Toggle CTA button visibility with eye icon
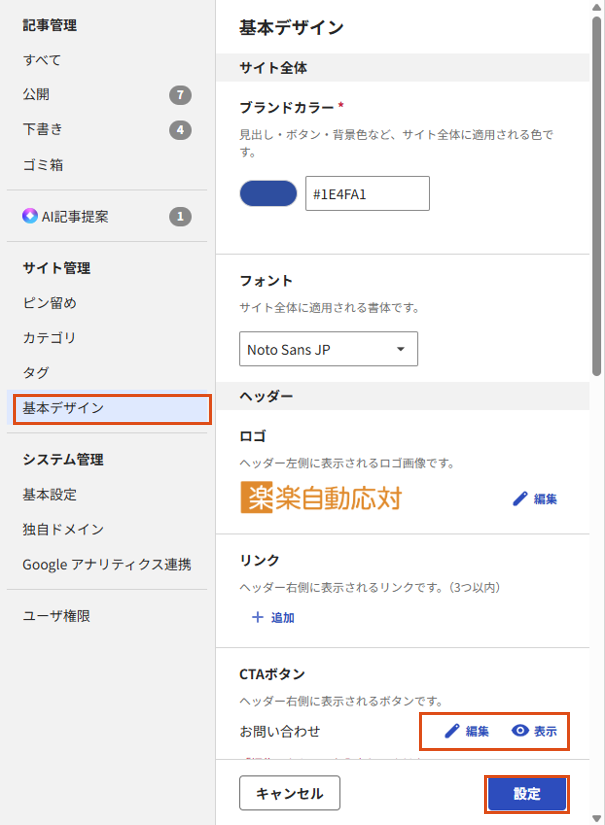 coord(520,731)
